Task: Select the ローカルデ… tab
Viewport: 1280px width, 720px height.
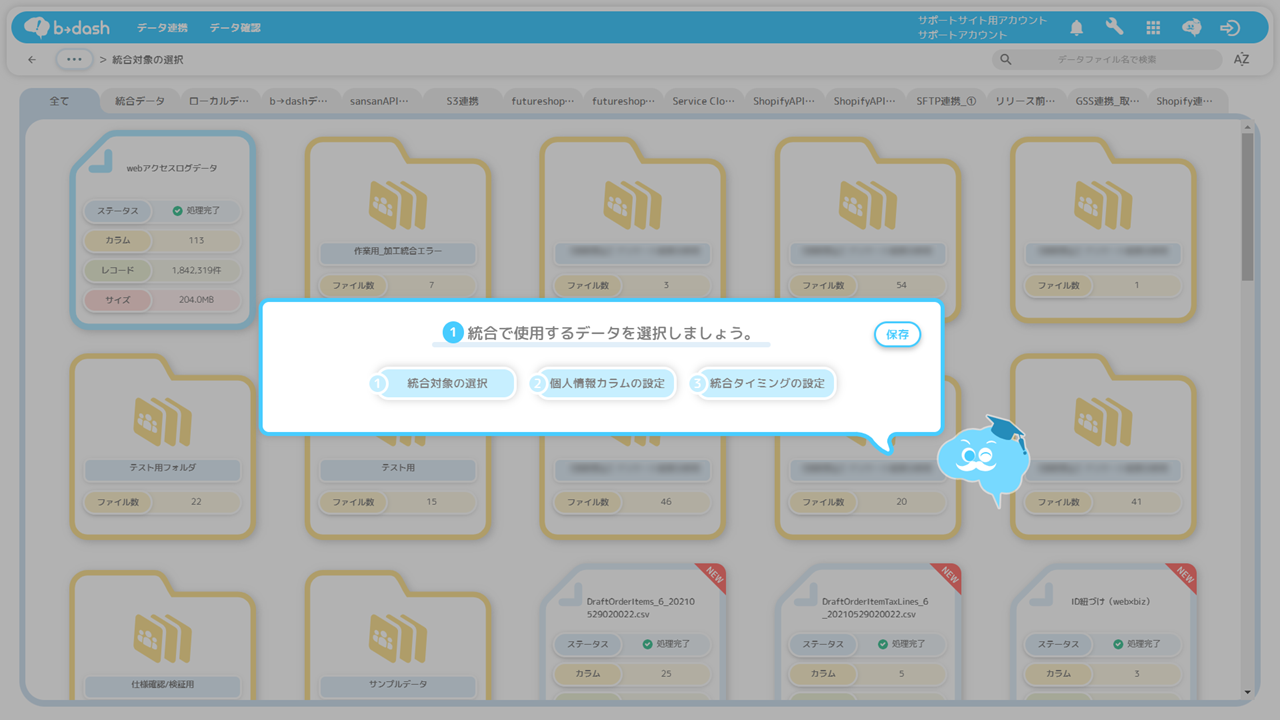Action: click(x=219, y=101)
